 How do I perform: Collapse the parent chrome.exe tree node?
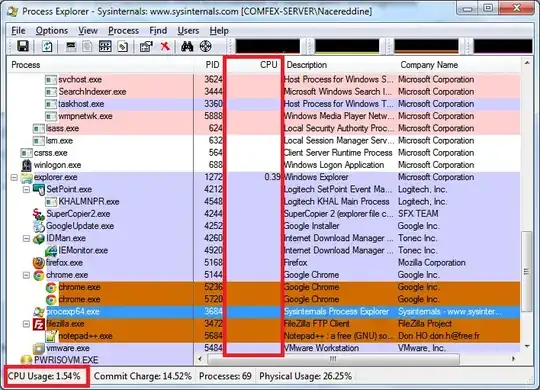pyautogui.click(x=26, y=275)
